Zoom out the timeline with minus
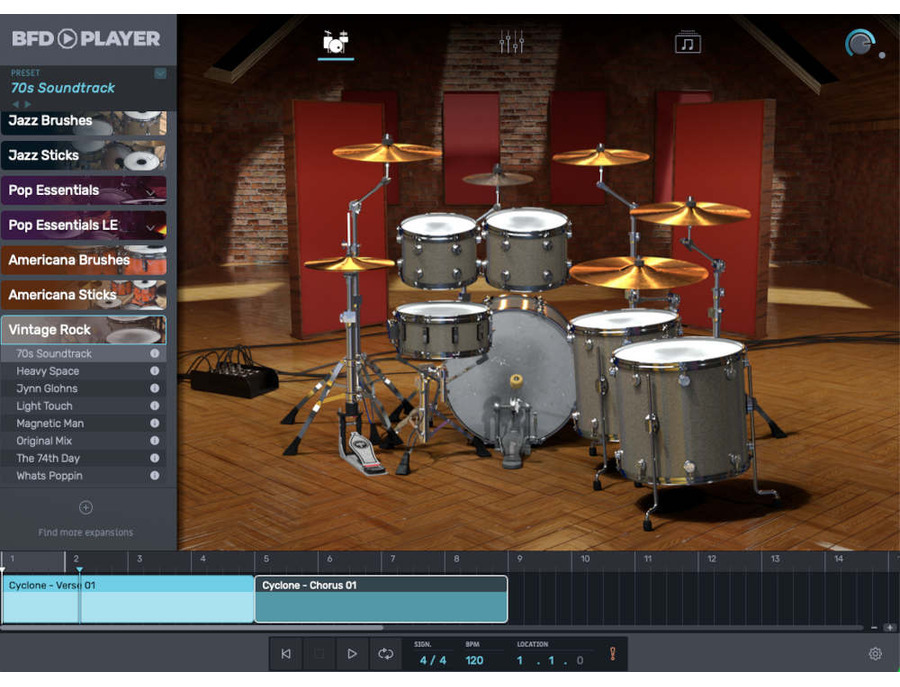900x687 pixels. 874,628
